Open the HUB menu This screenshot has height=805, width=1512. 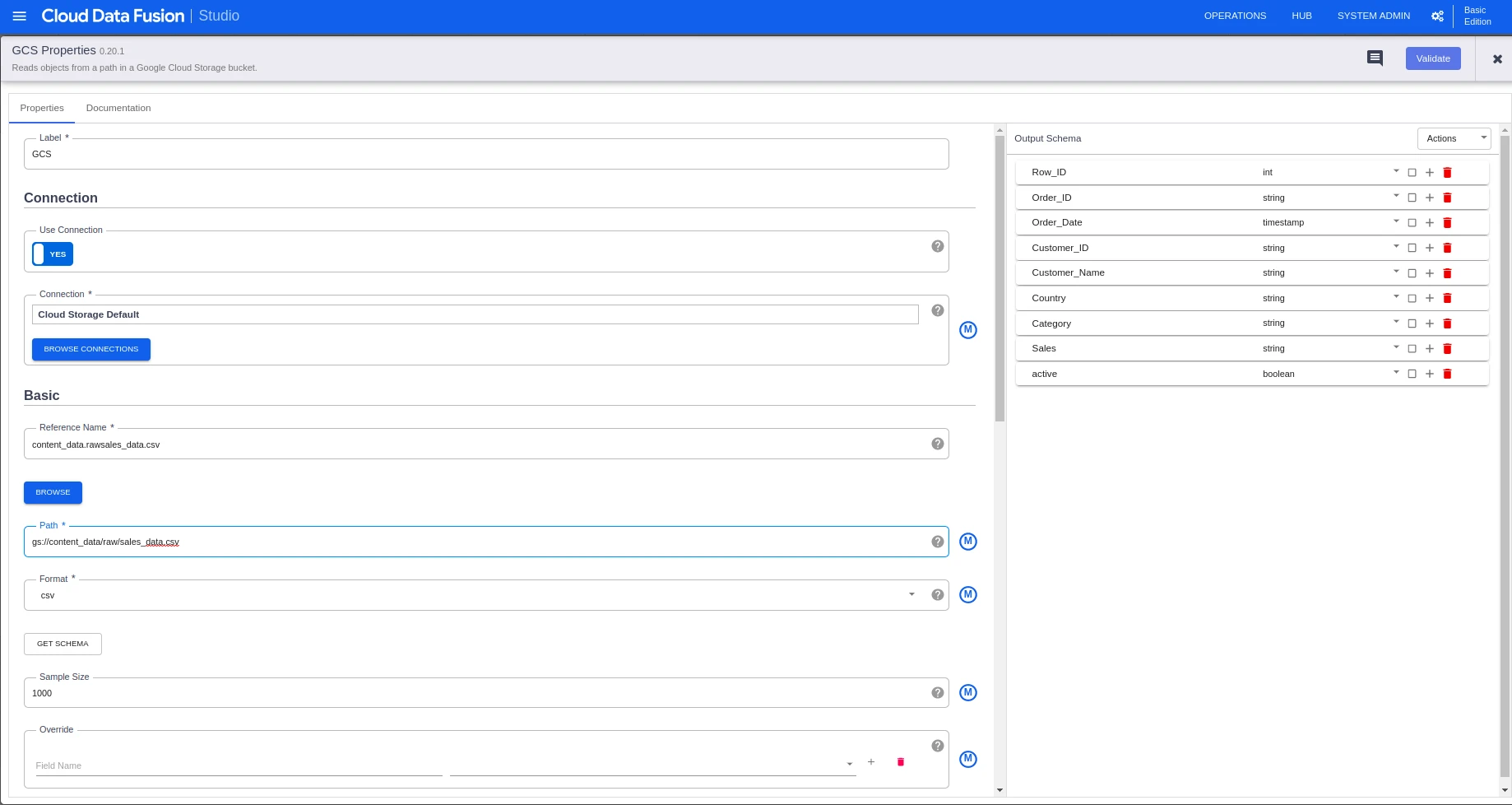coord(1301,16)
